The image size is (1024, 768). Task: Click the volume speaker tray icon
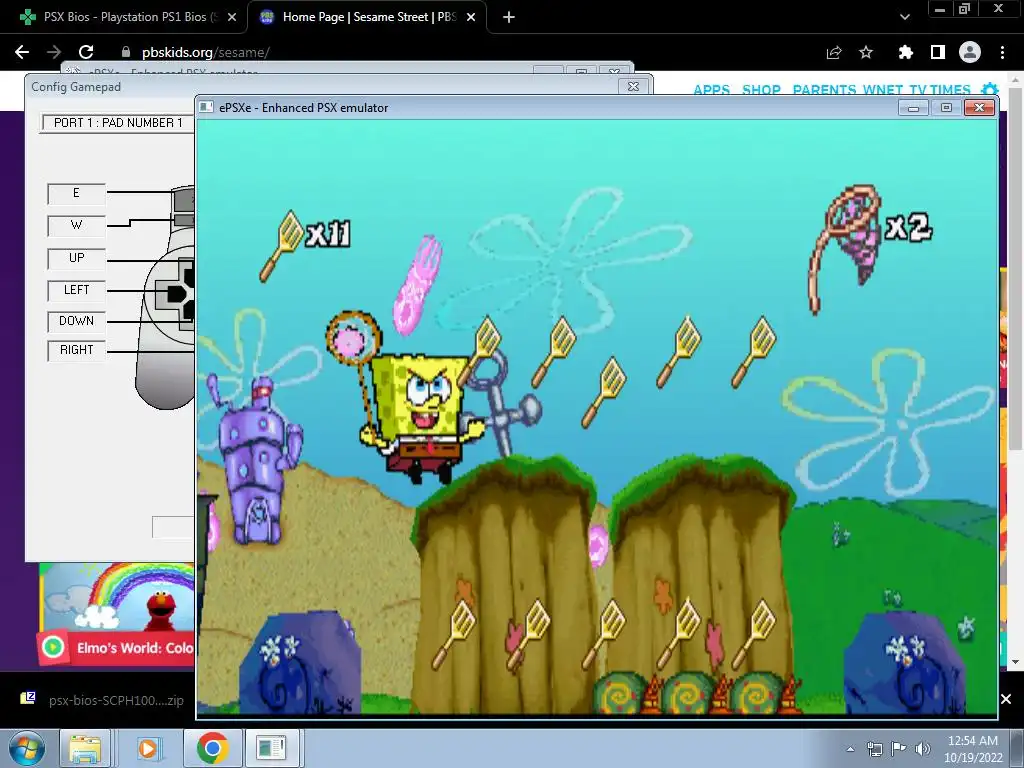coord(923,749)
